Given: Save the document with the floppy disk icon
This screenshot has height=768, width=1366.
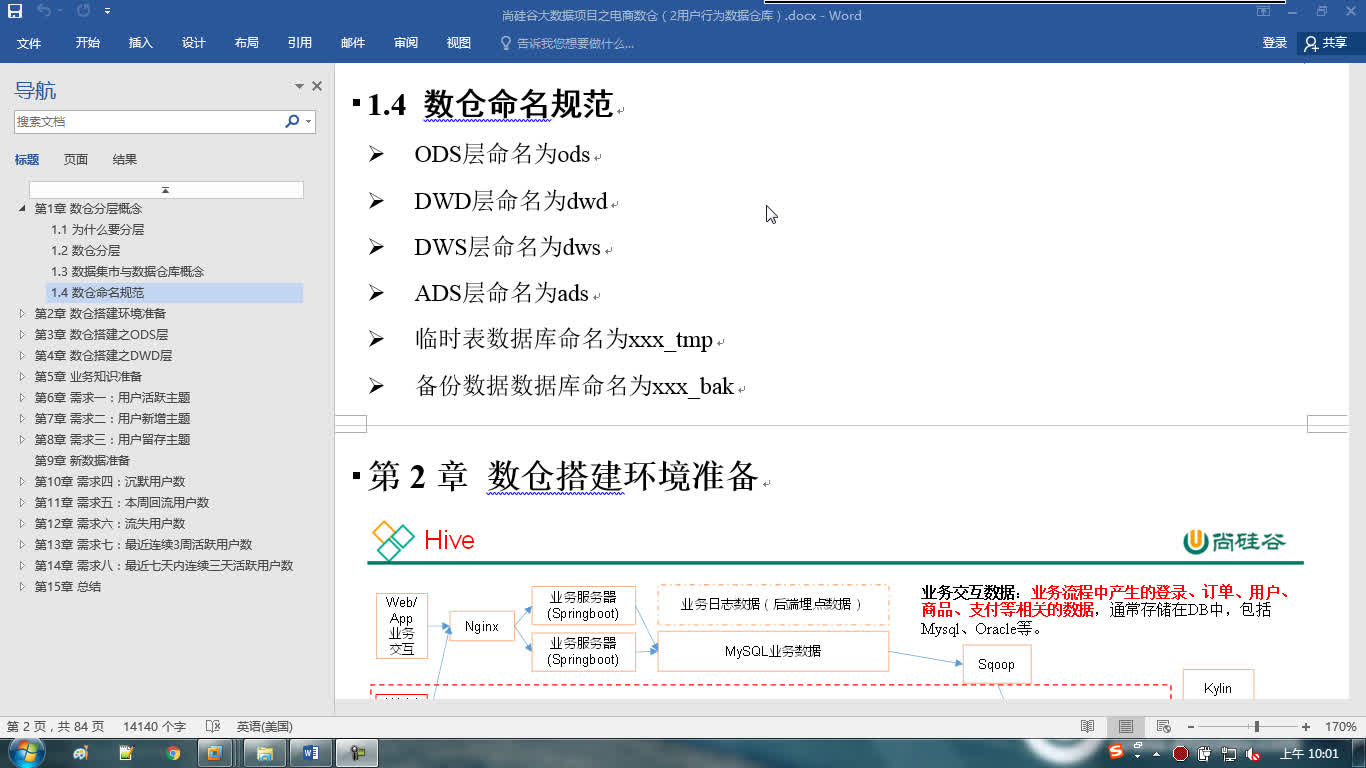Looking at the screenshot, I should tap(15, 11).
